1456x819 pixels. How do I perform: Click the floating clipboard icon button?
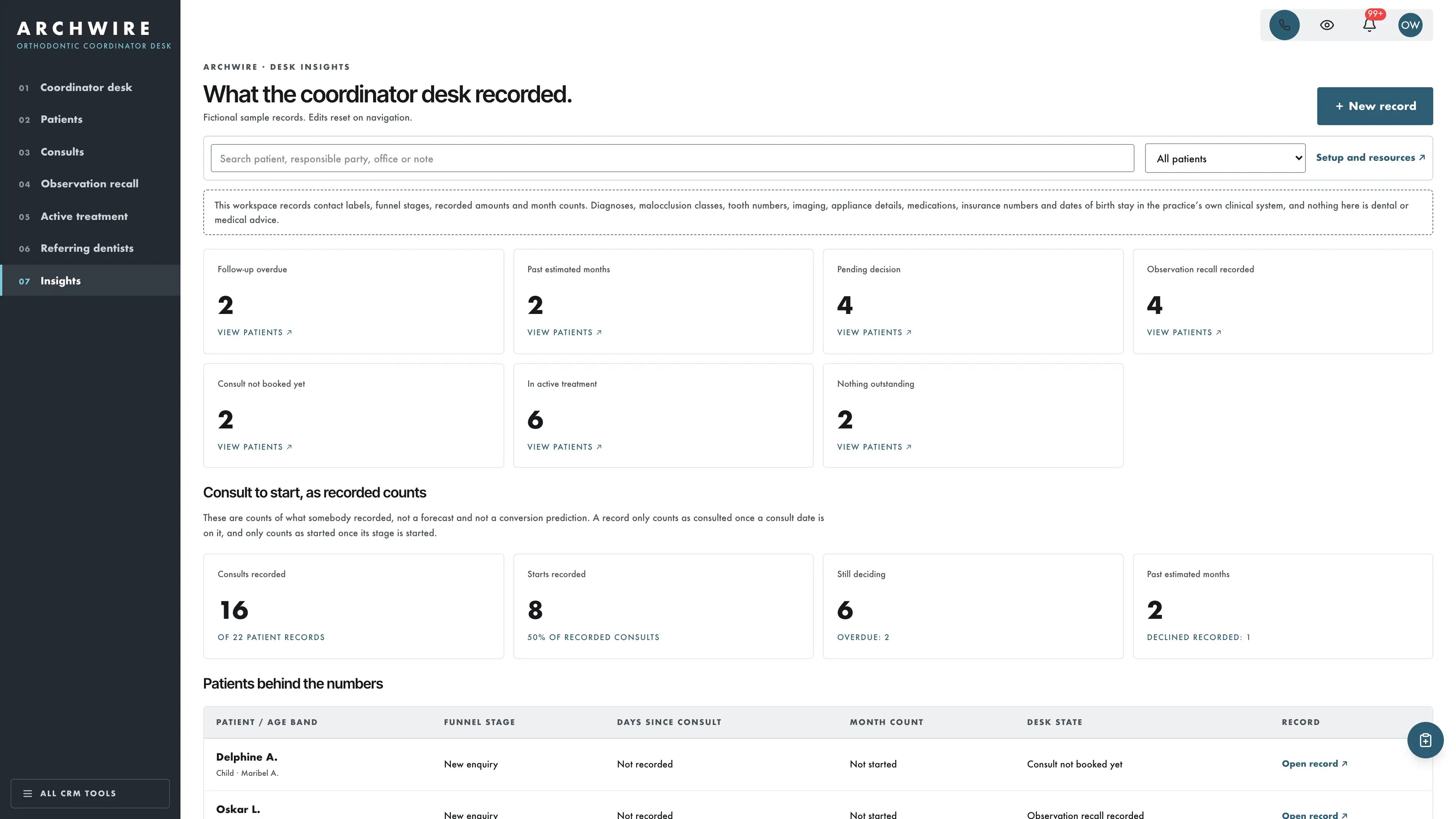click(x=1425, y=740)
